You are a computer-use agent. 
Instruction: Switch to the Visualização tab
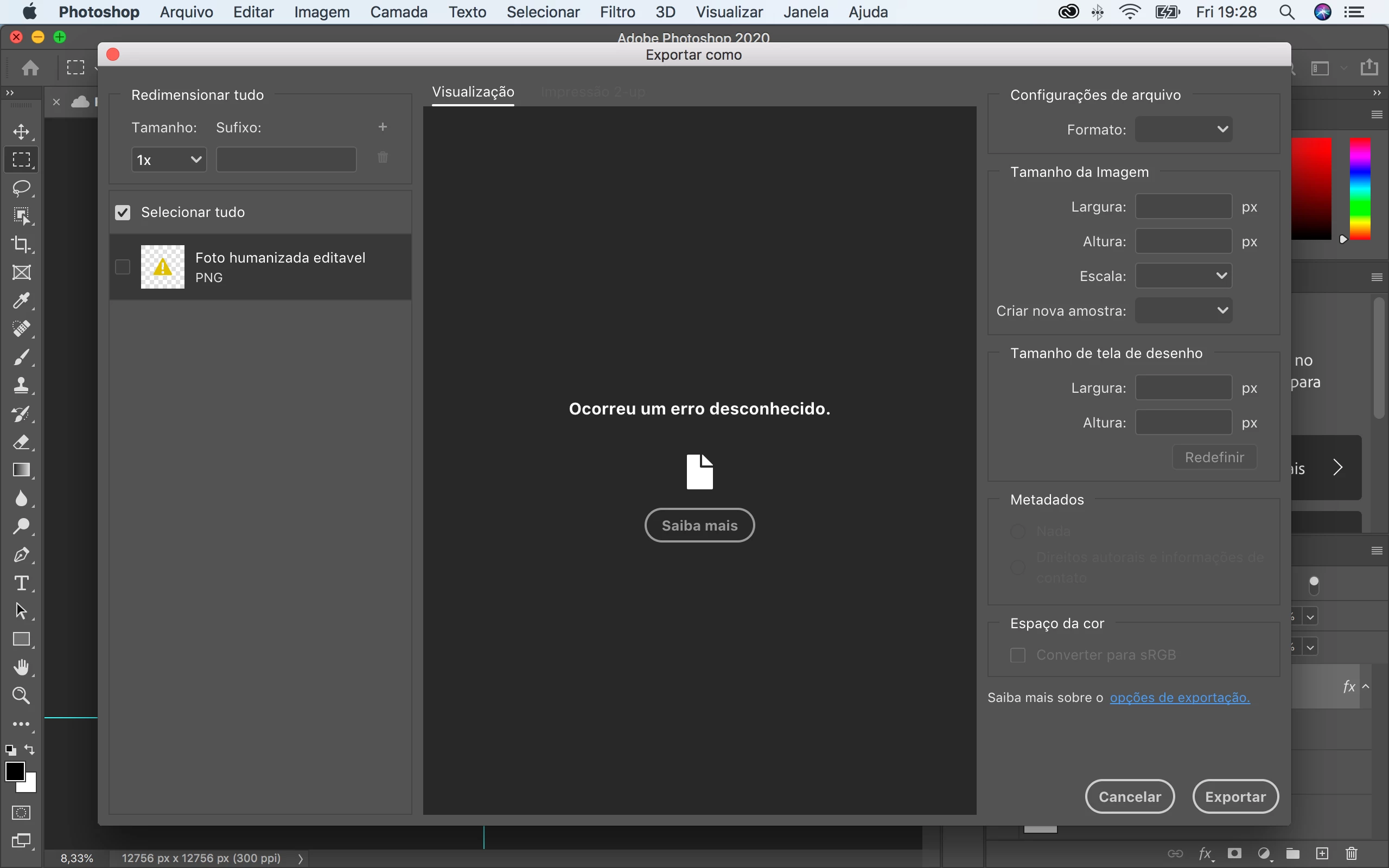[x=473, y=92]
